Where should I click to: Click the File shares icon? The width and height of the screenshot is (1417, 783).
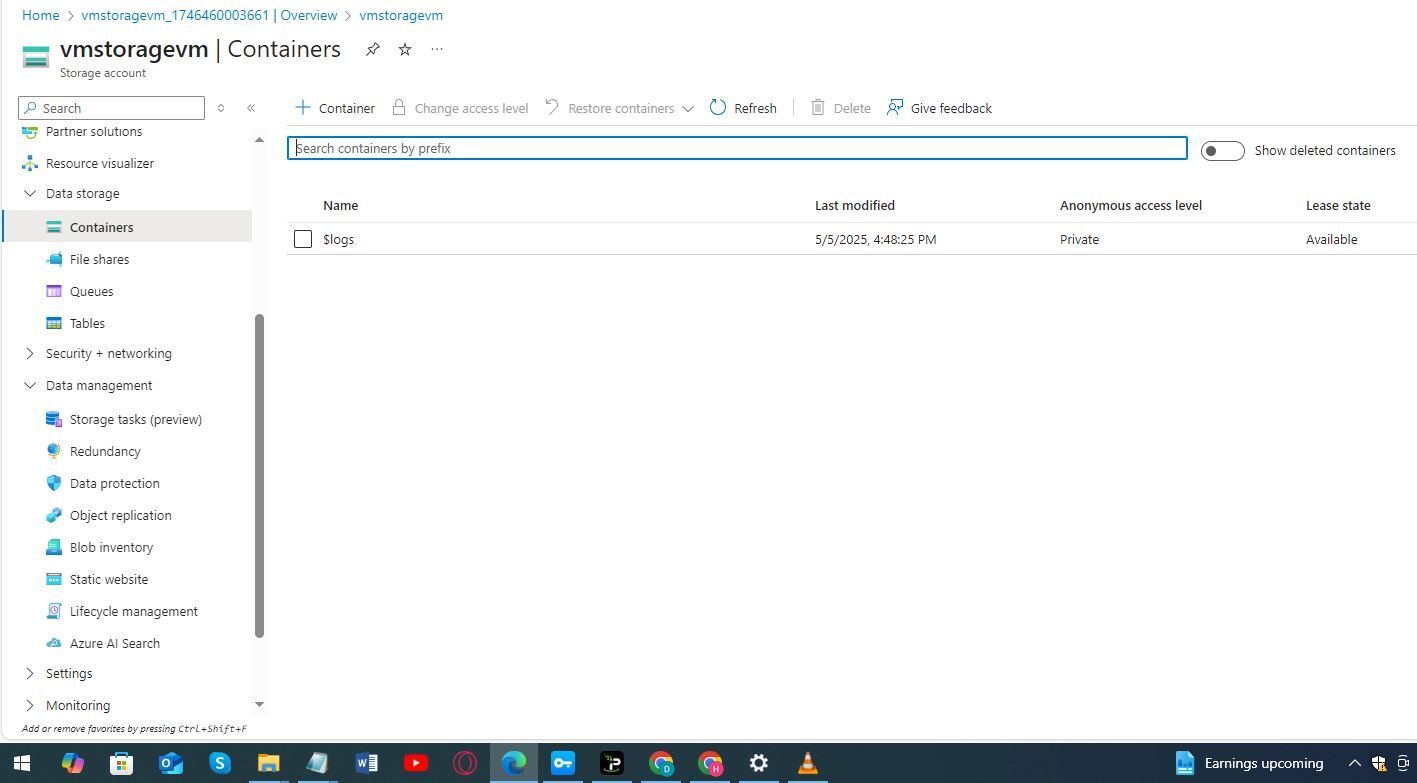(54, 259)
